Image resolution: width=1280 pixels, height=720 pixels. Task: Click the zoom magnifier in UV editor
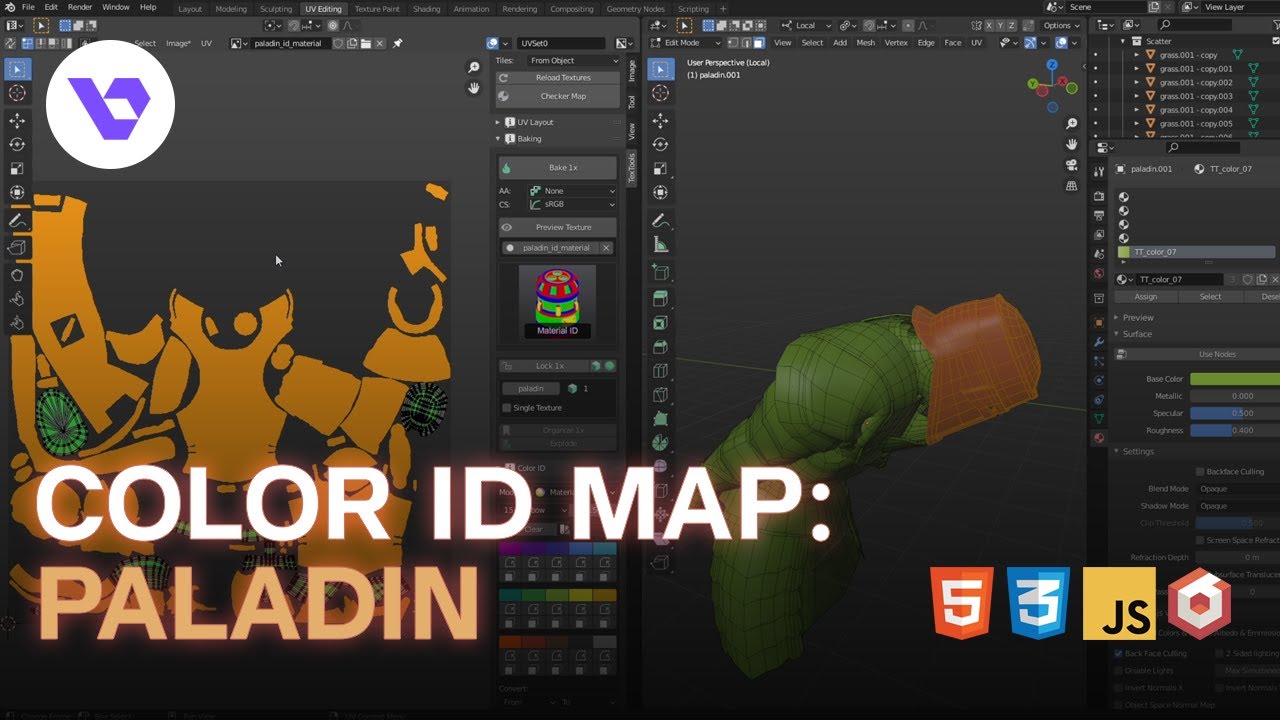coord(474,67)
